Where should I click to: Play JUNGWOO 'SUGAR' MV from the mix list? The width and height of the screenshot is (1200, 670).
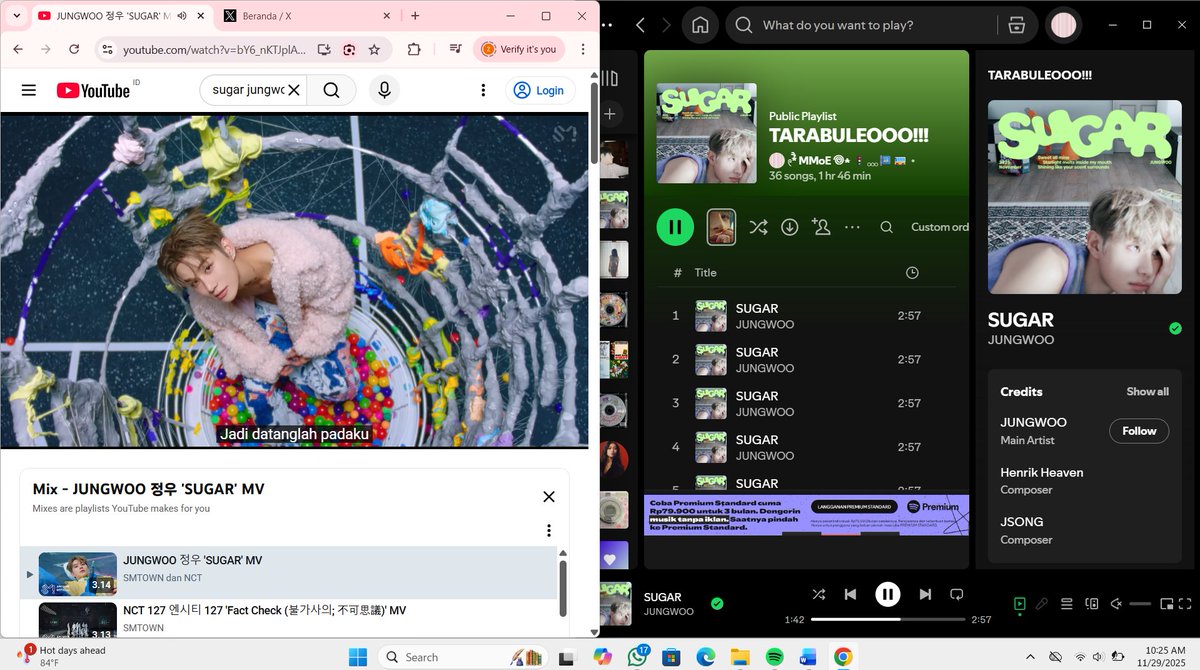click(290, 572)
